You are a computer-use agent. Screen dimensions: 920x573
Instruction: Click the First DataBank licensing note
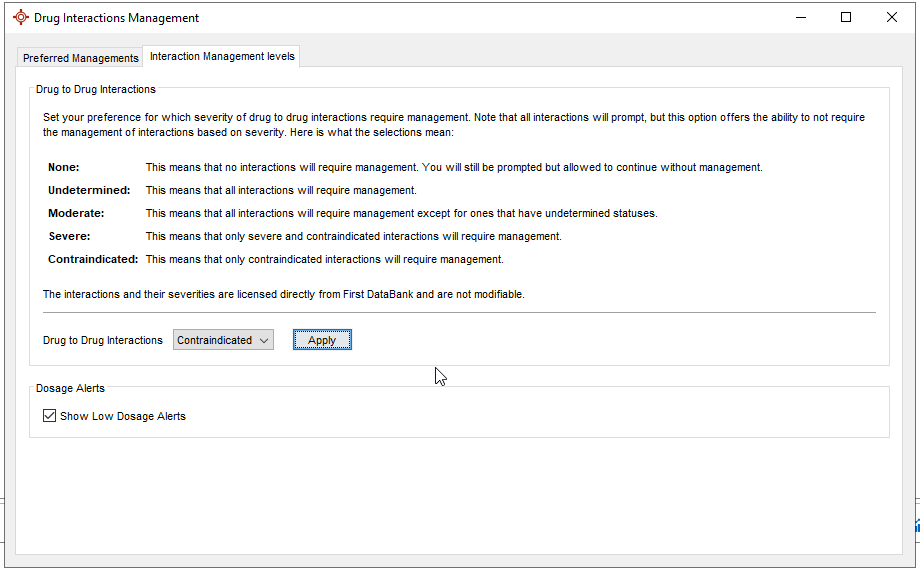(x=283, y=294)
